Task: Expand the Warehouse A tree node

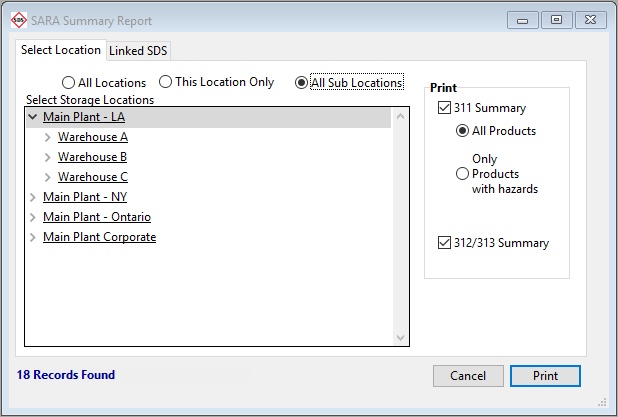Action: tap(48, 137)
